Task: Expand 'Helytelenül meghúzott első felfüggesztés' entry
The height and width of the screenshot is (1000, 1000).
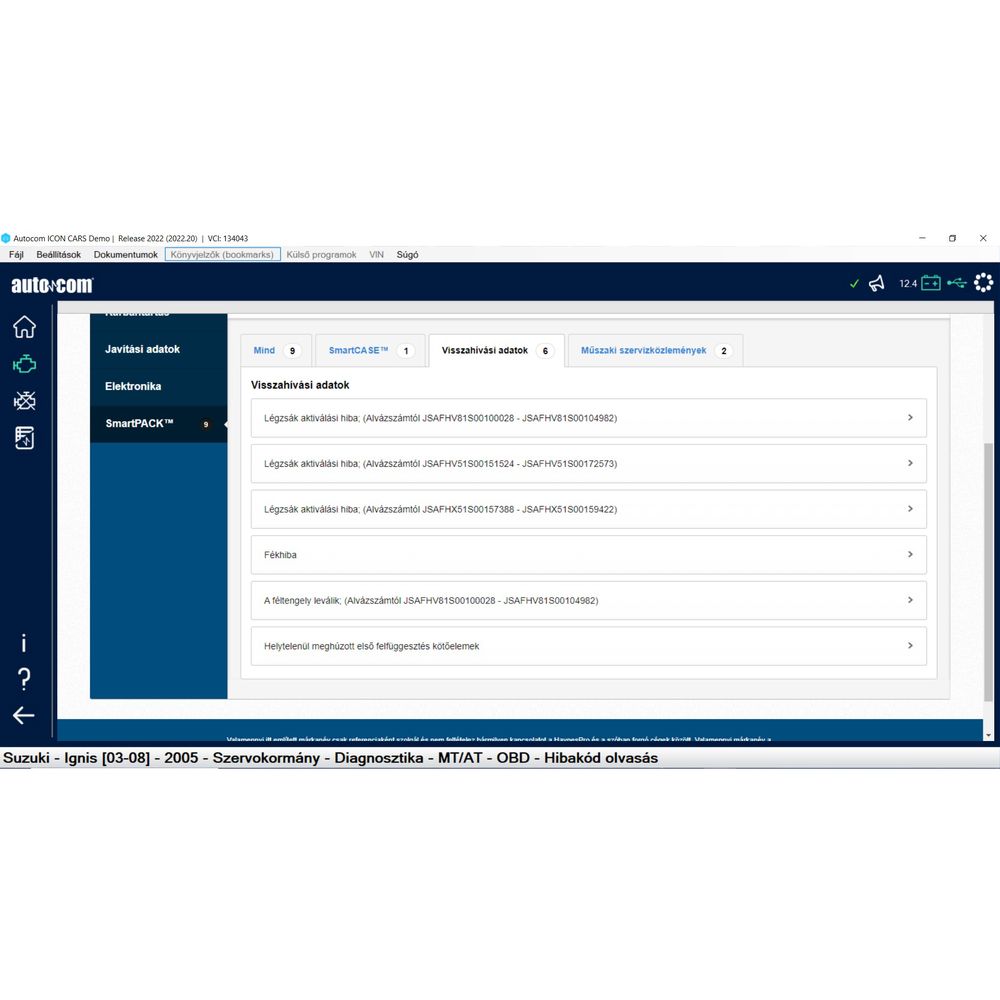Action: pos(588,646)
